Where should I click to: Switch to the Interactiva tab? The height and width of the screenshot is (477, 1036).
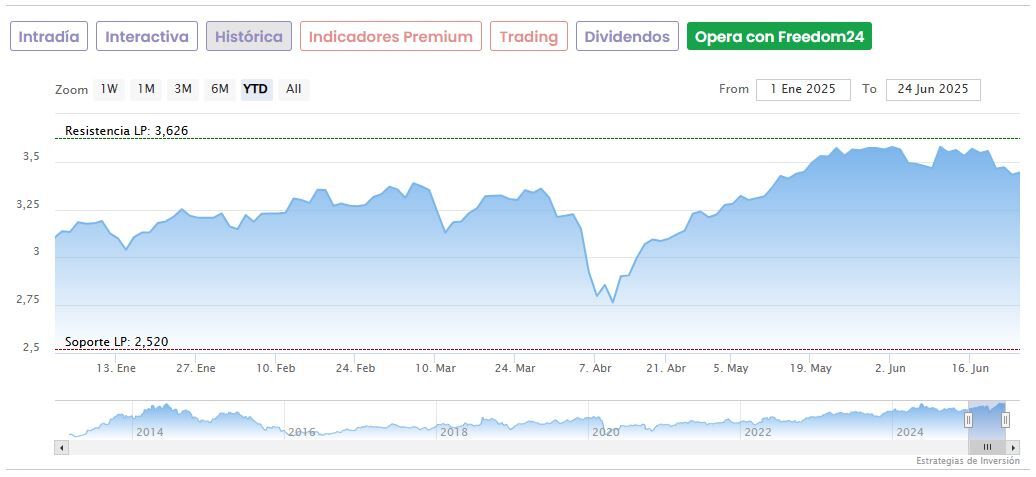tap(147, 37)
